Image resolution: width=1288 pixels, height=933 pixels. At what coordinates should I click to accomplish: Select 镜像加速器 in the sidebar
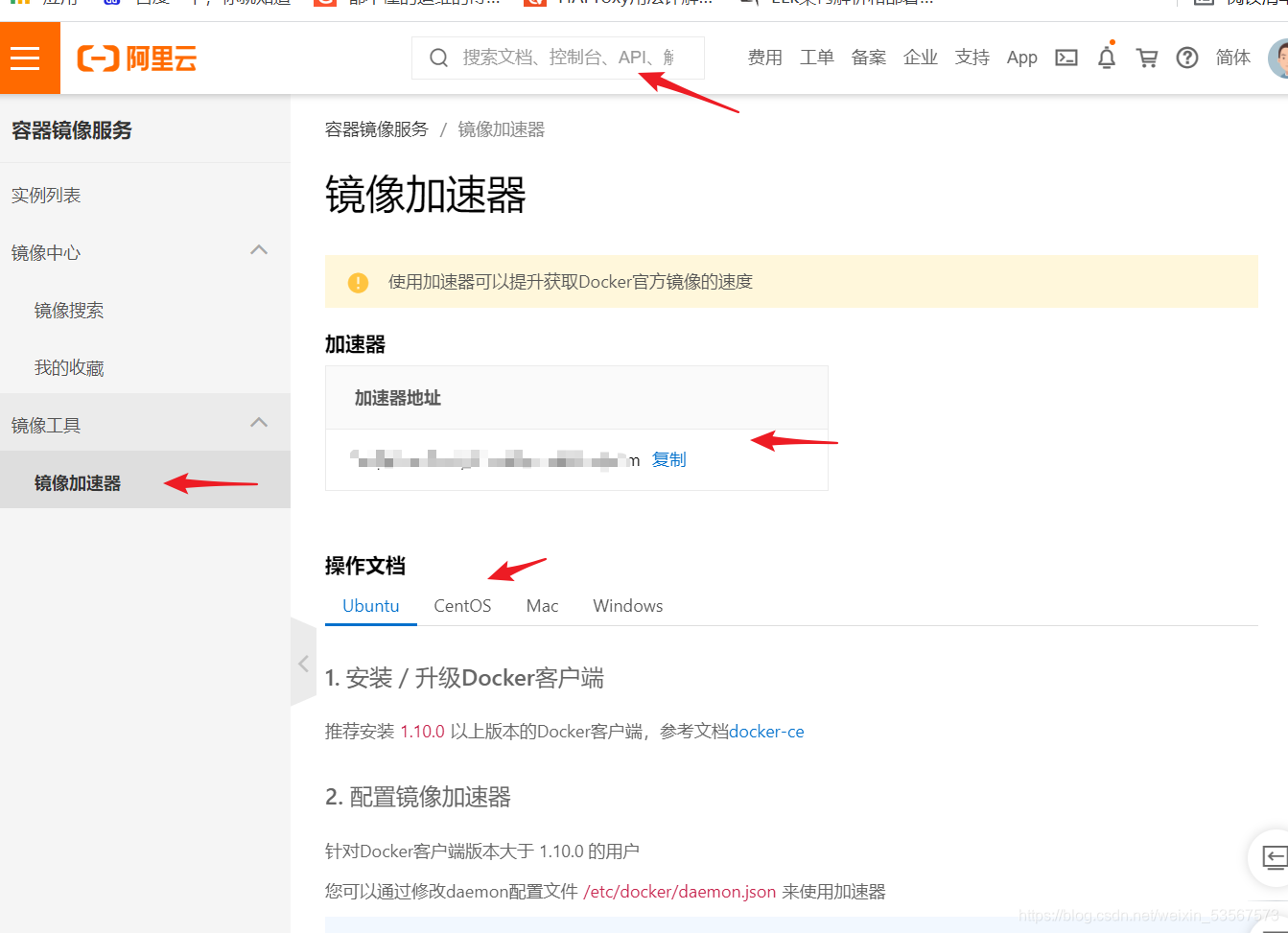tap(145, 479)
